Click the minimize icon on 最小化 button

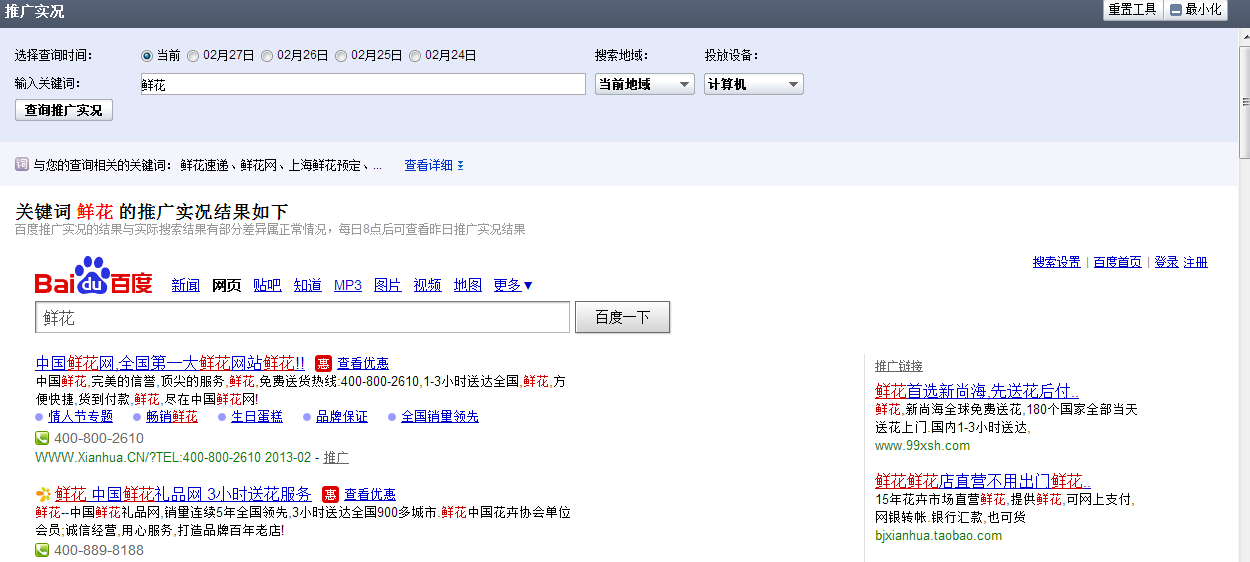[1176, 10]
